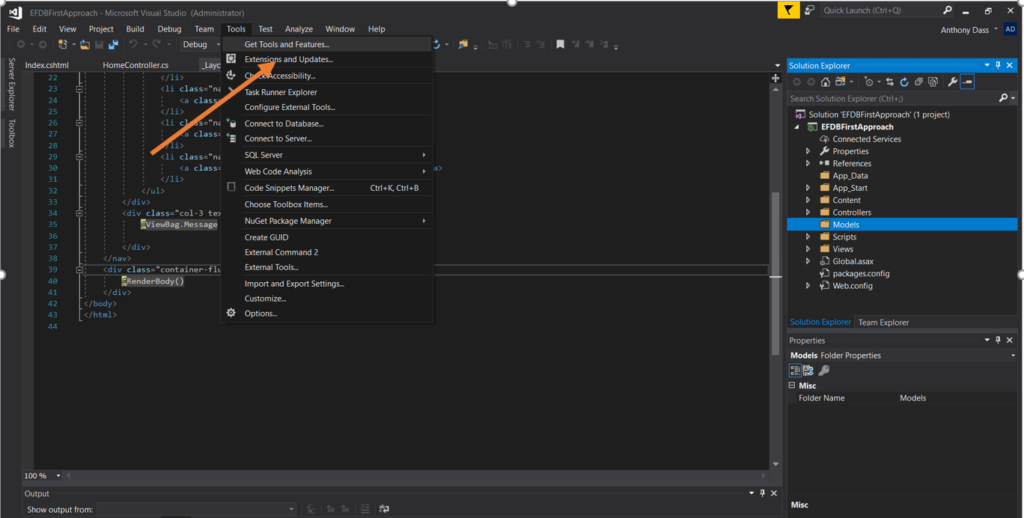This screenshot has width=1024, height=518.
Task: Open the Analyze menu
Action: coord(299,29)
